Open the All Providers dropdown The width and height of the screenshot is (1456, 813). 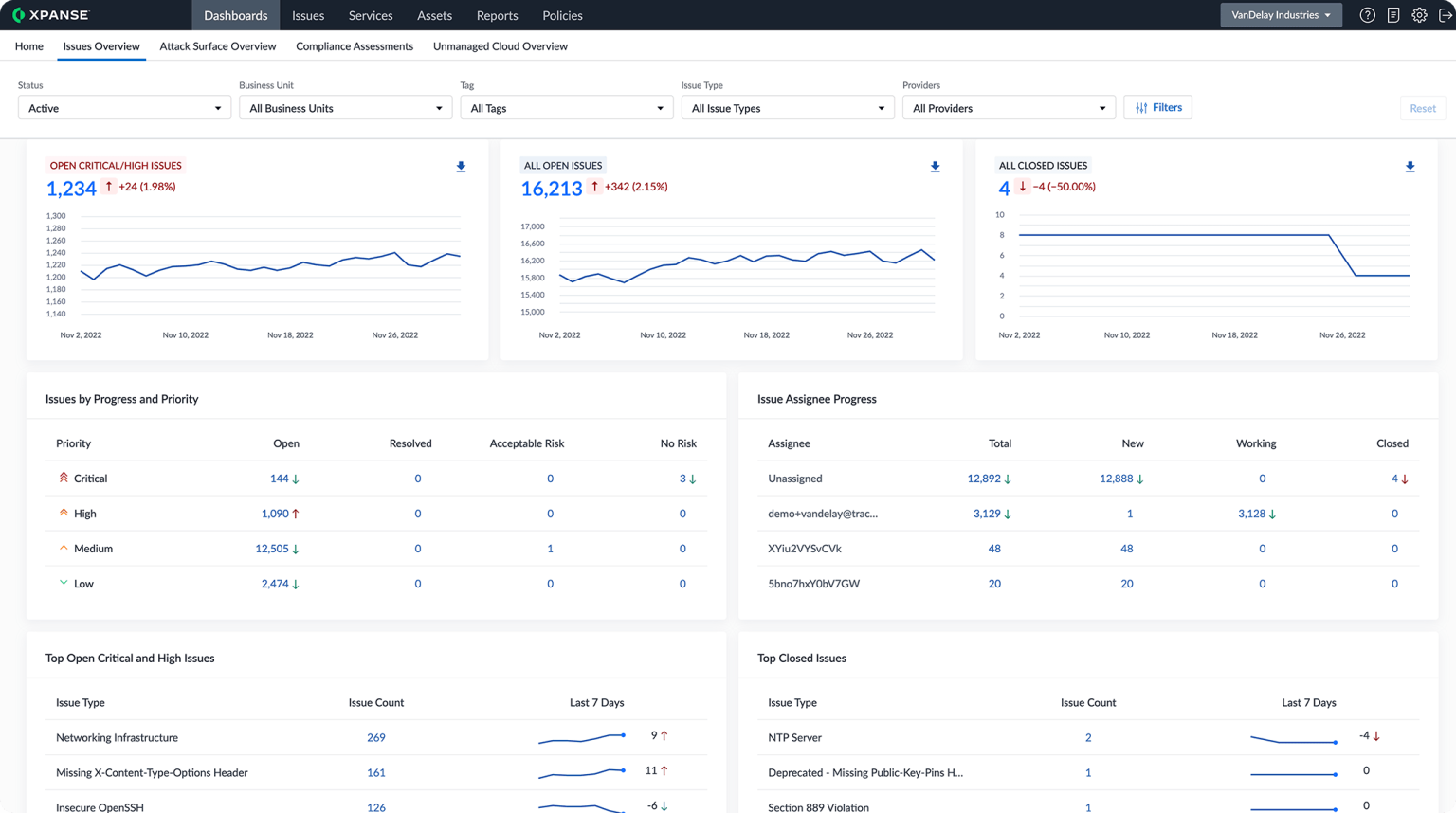(1009, 107)
